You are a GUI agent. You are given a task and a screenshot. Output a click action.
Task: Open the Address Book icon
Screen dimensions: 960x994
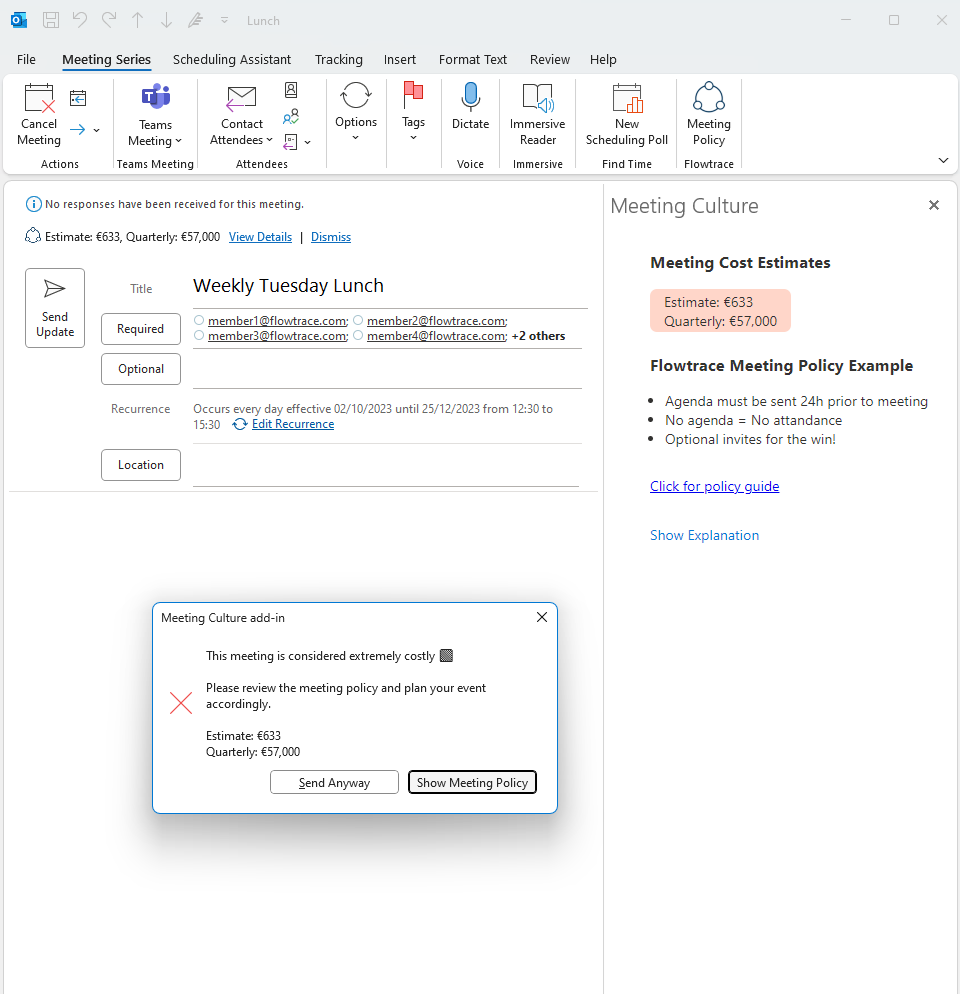tap(291, 90)
